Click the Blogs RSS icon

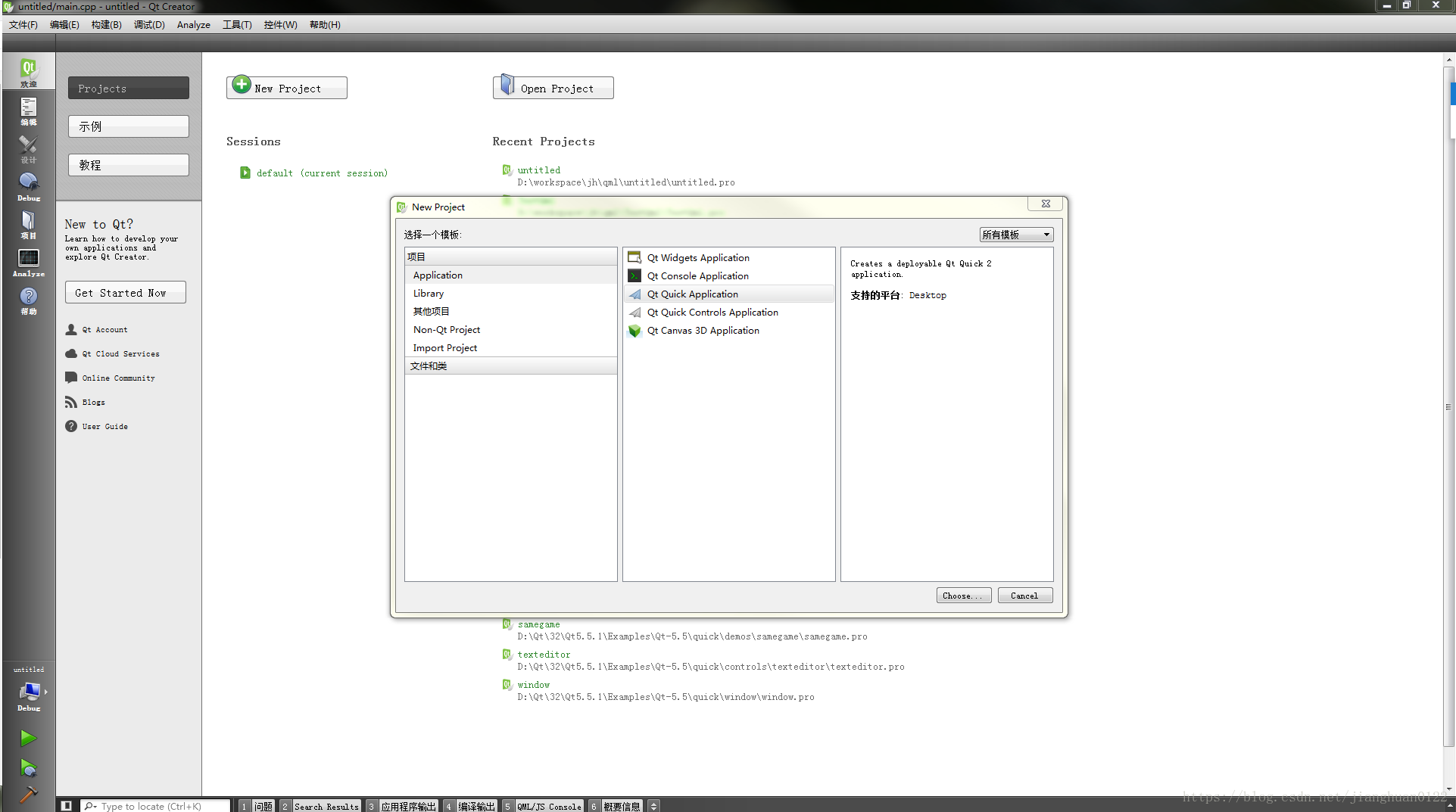pyautogui.click(x=71, y=402)
